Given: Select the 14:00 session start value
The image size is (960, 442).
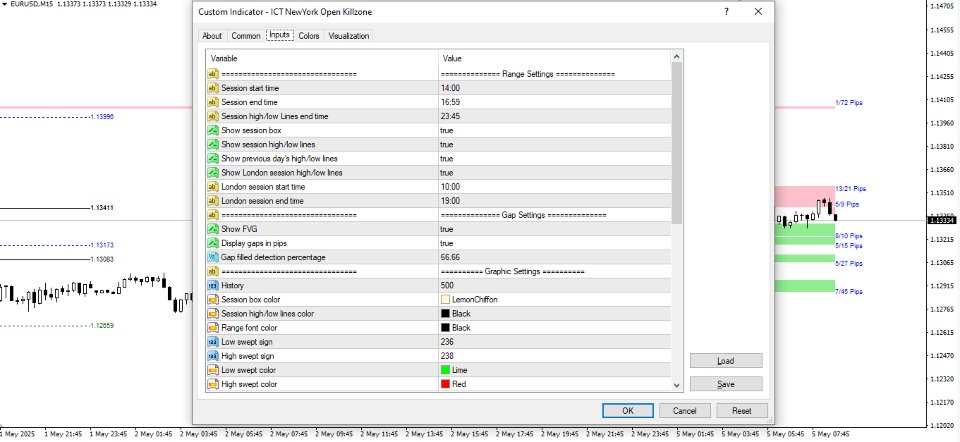Looking at the screenshot, I should pos(450,88).
